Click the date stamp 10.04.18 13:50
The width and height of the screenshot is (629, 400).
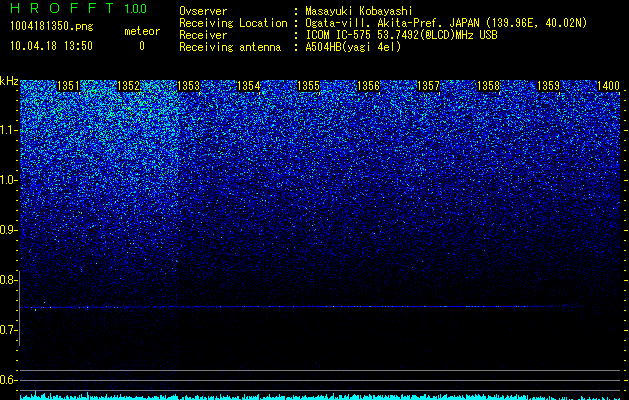(51, 46)
